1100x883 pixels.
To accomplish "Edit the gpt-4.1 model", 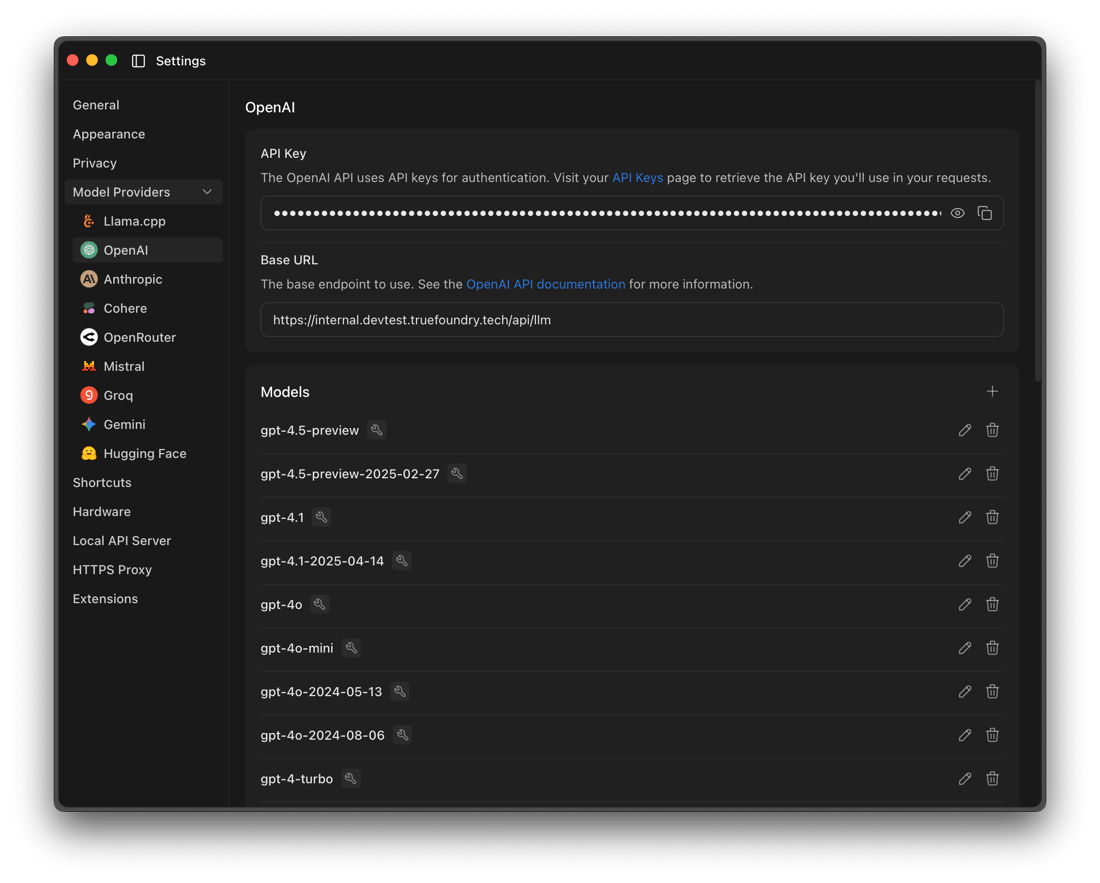I will (x=965, y=517).
